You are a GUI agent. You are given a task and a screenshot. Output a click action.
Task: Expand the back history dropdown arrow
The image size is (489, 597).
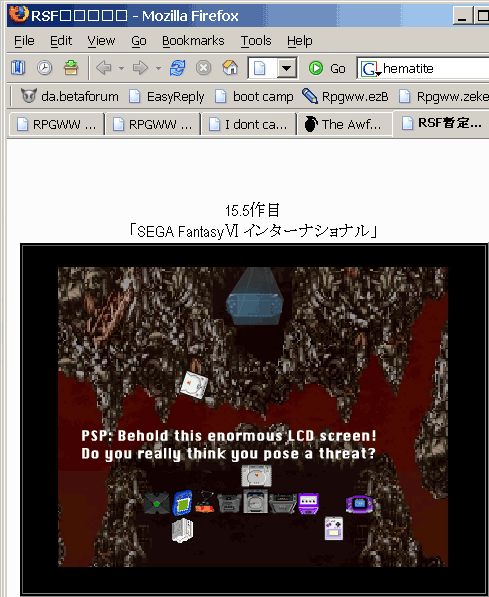tap(121, 69)
